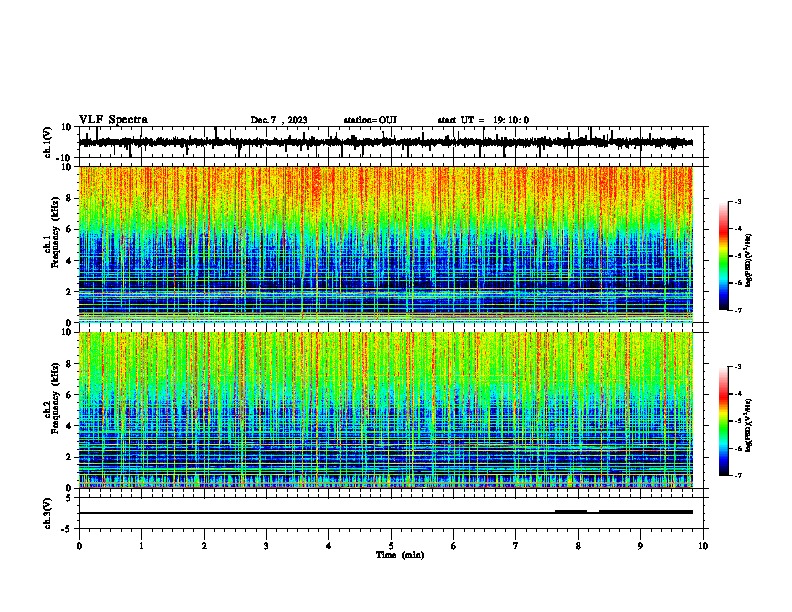792x612 pixels.
Task: Click the time axis tick label "3"
Action: (266, 546)
